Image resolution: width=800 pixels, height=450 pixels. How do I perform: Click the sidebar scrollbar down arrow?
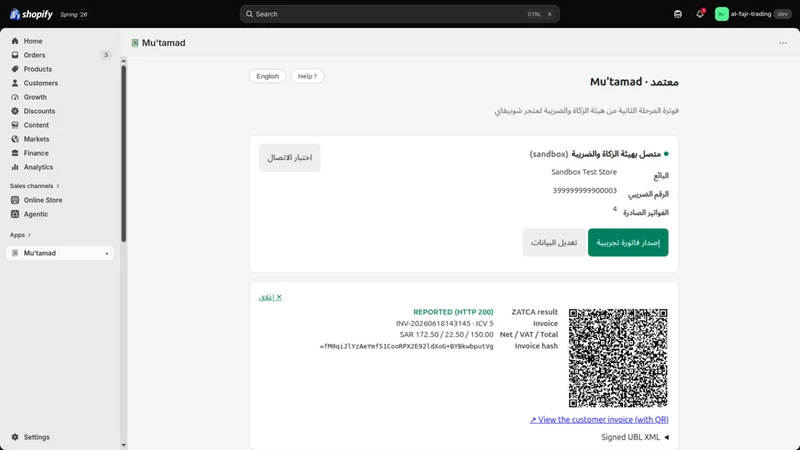[x=123, y=445]
